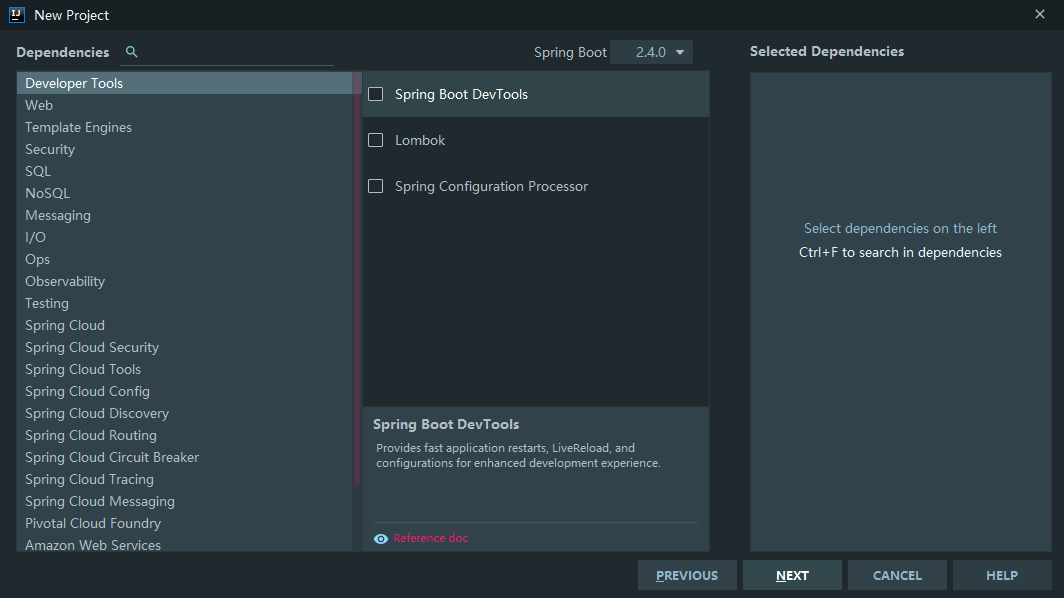
Task: Click the Spring Boot DevTools list label
Action: point(461,94)
